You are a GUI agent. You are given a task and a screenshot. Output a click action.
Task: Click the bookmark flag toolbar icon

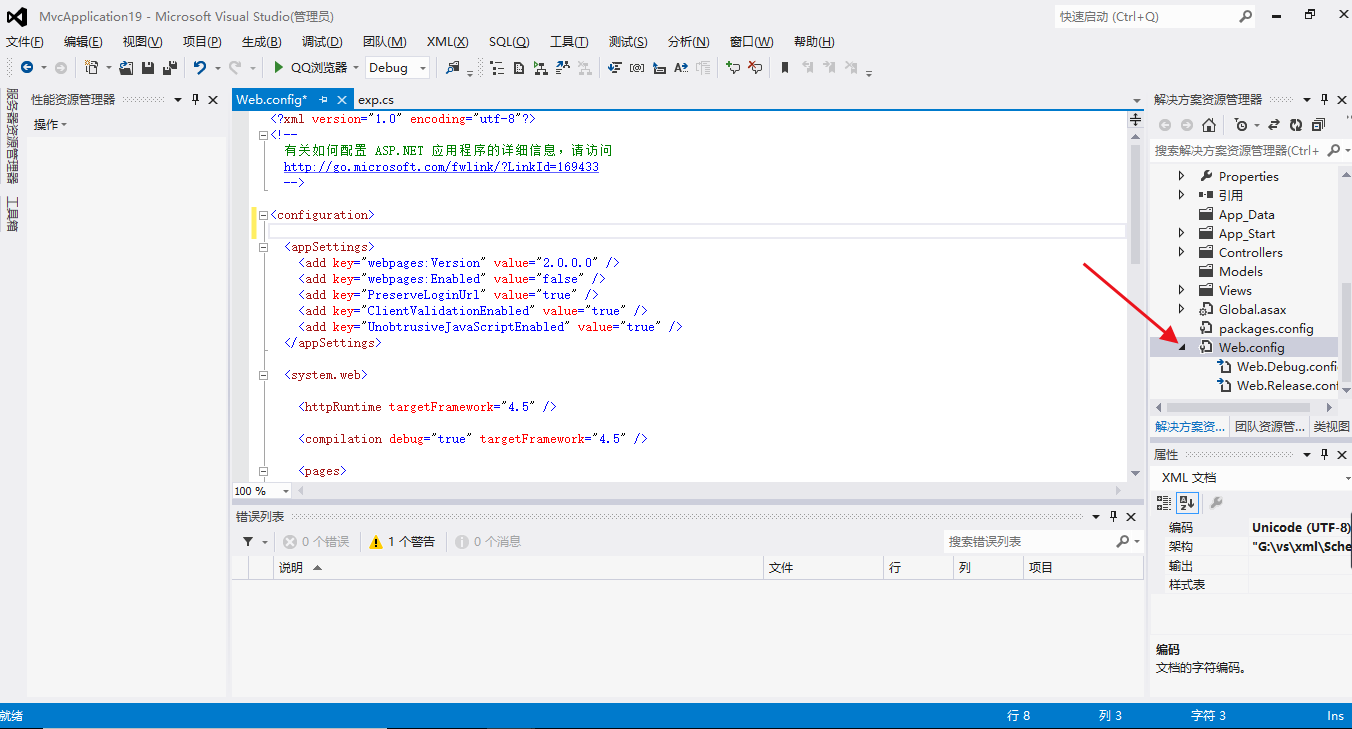(x=785, y=68)
